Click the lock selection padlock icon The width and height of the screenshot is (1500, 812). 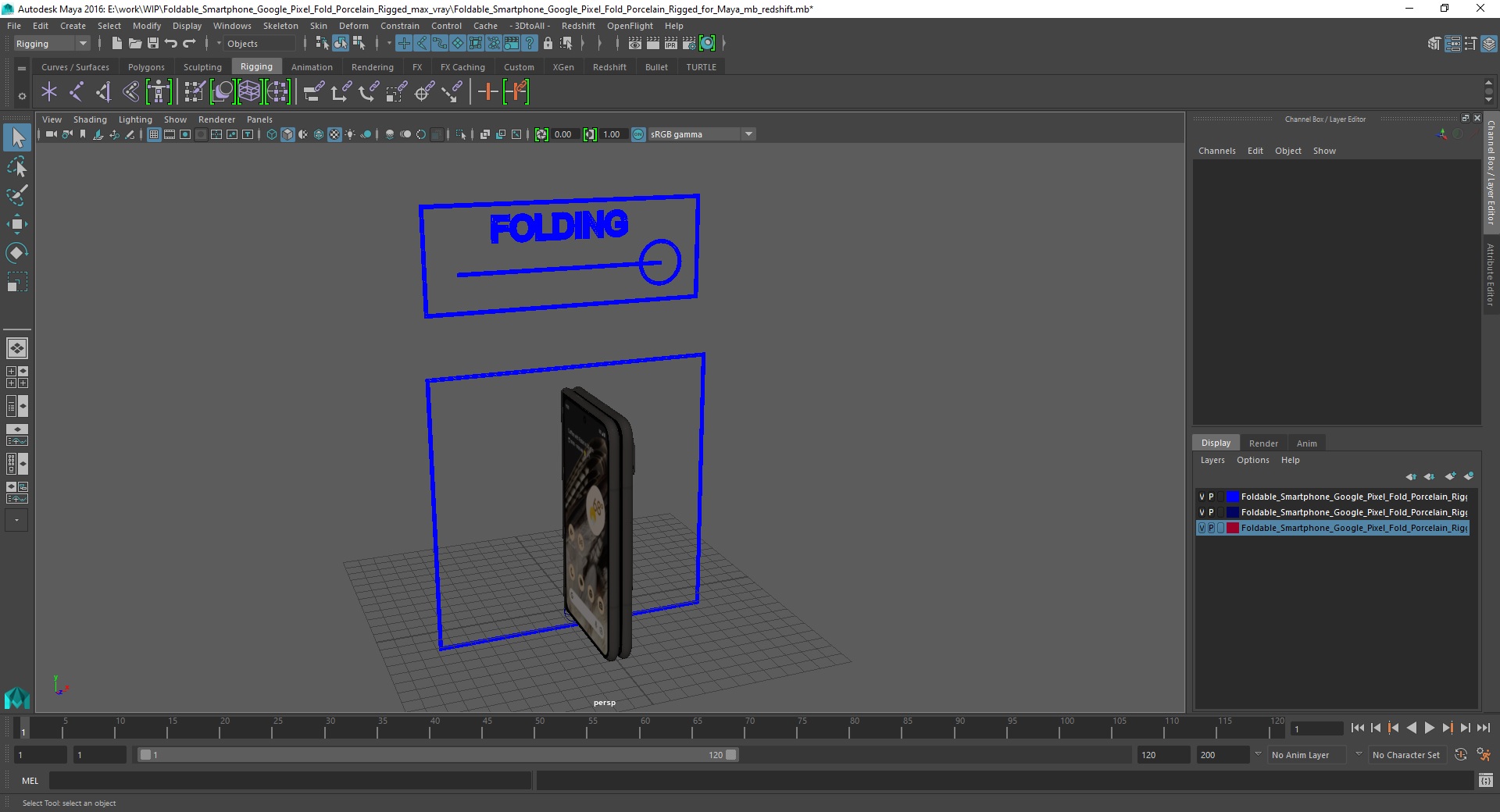tap(548, 44)
